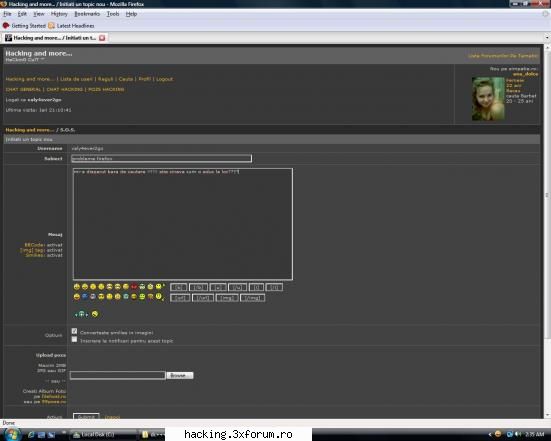The image size is (551, 441).
Task: Expand hidden quick launch items chevron
Action: tap(64, 432)
